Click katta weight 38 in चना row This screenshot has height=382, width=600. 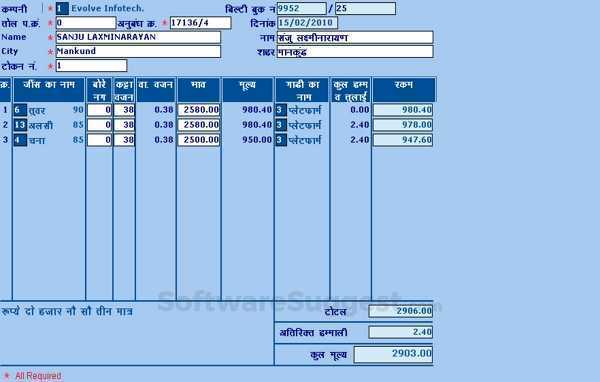point(124,140)
